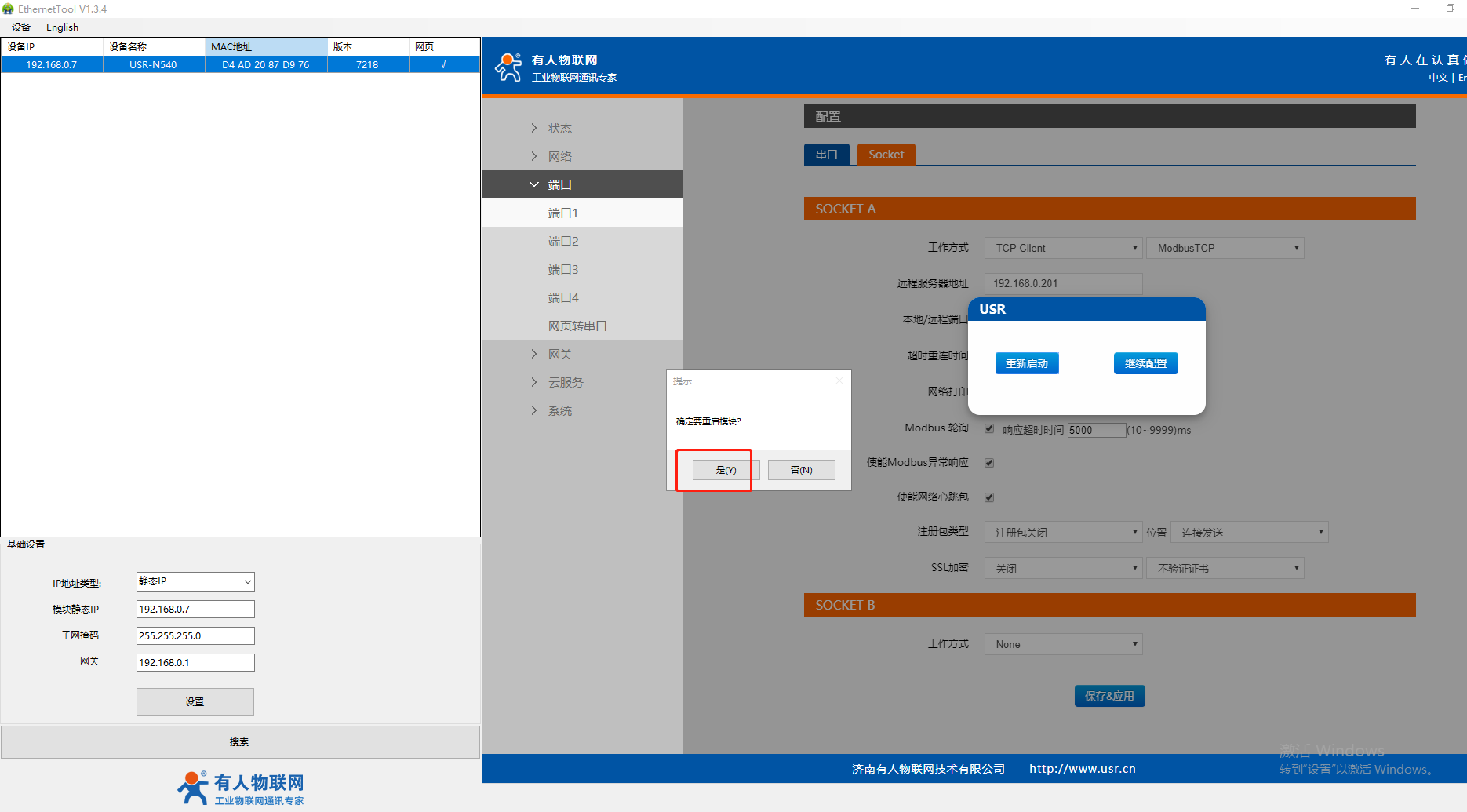This screenshot has width=1467, height=812.
Task: Click the 继续配置 button
Action: pyautogui.click(x=1145, y=363)
